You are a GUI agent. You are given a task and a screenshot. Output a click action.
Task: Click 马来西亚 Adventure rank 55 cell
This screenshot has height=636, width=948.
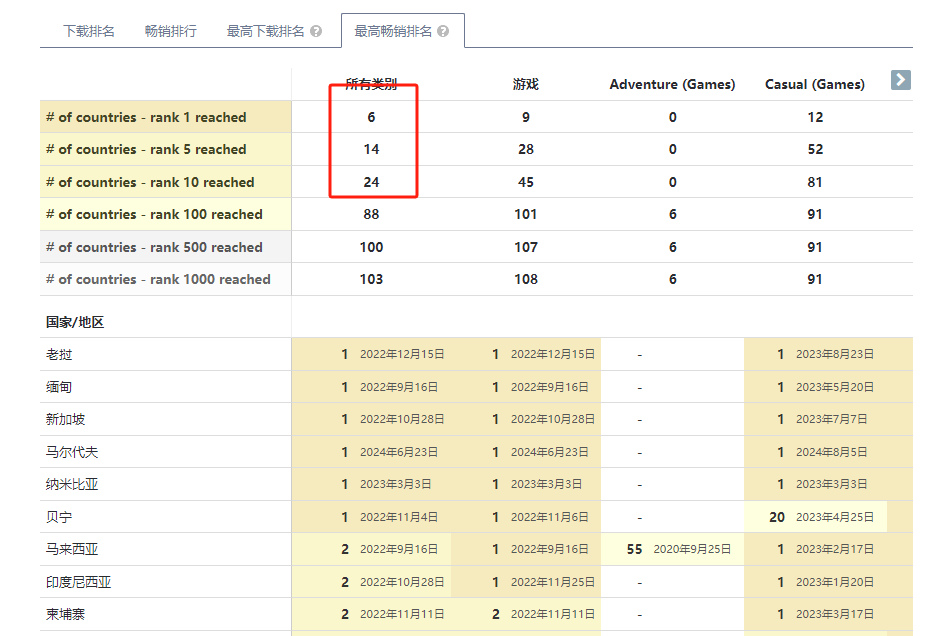coord(672,549)
